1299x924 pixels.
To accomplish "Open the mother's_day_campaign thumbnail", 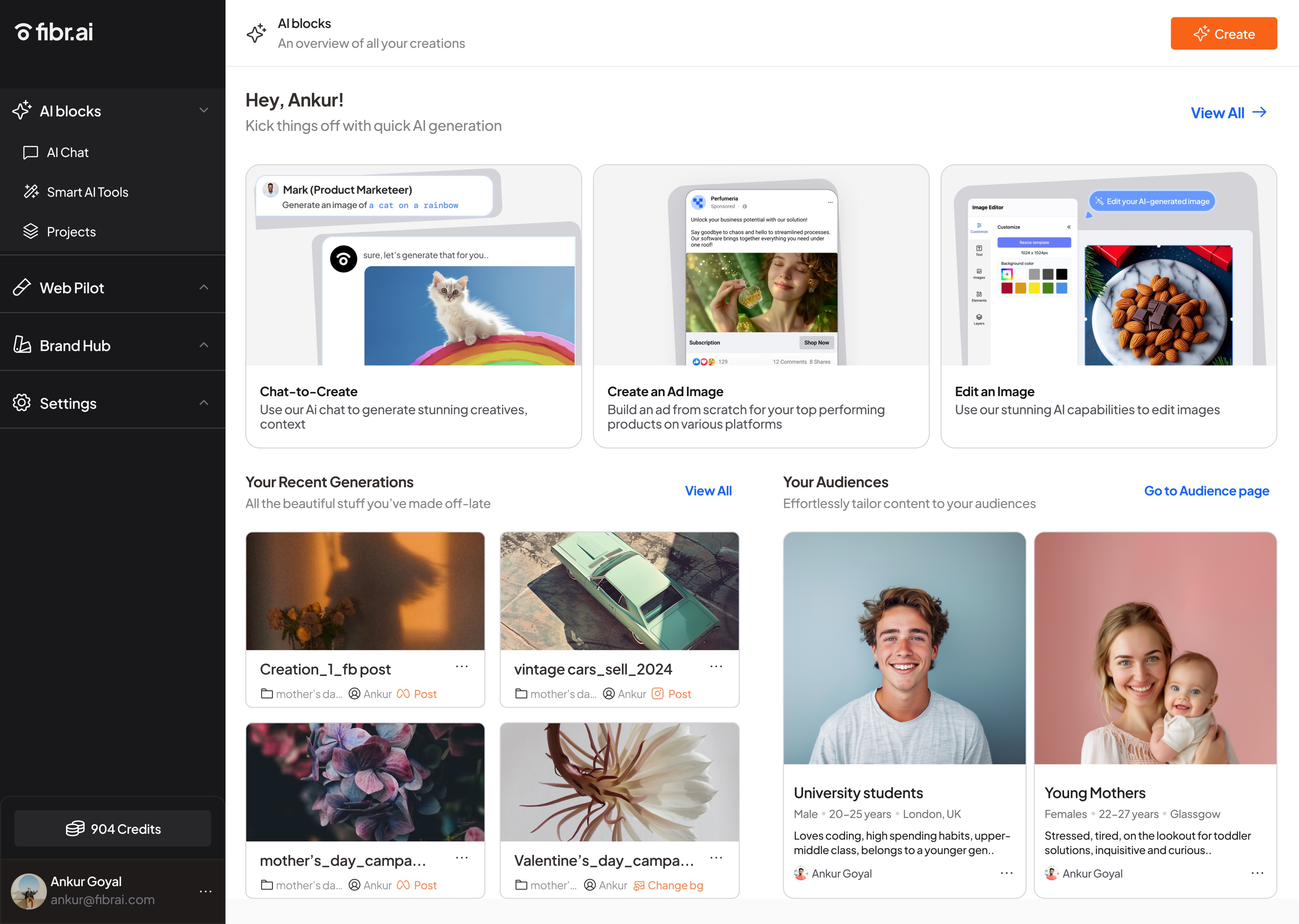I will pyautogui.click(x=364, y=782).
